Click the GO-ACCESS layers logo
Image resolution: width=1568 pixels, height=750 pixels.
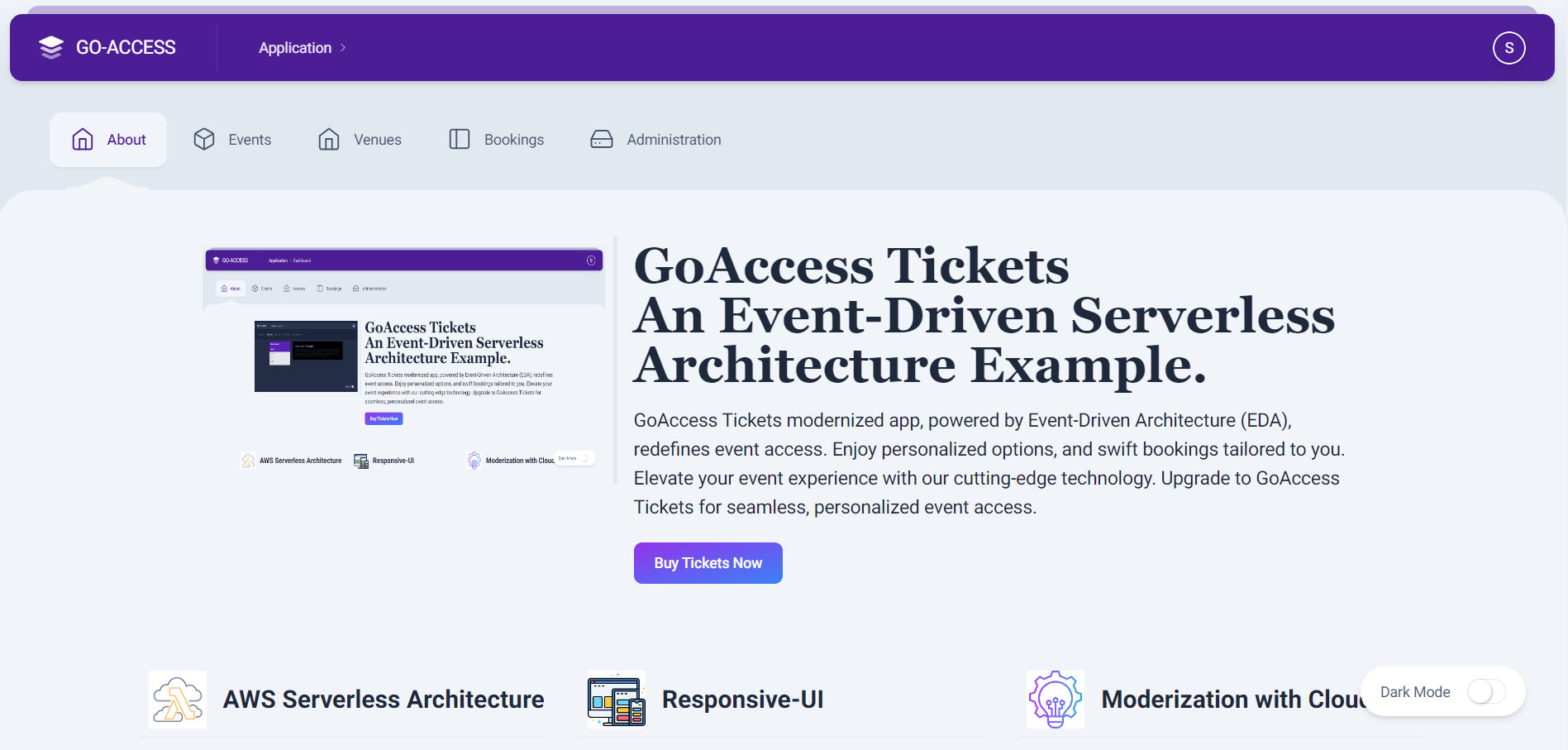point(50,47)
